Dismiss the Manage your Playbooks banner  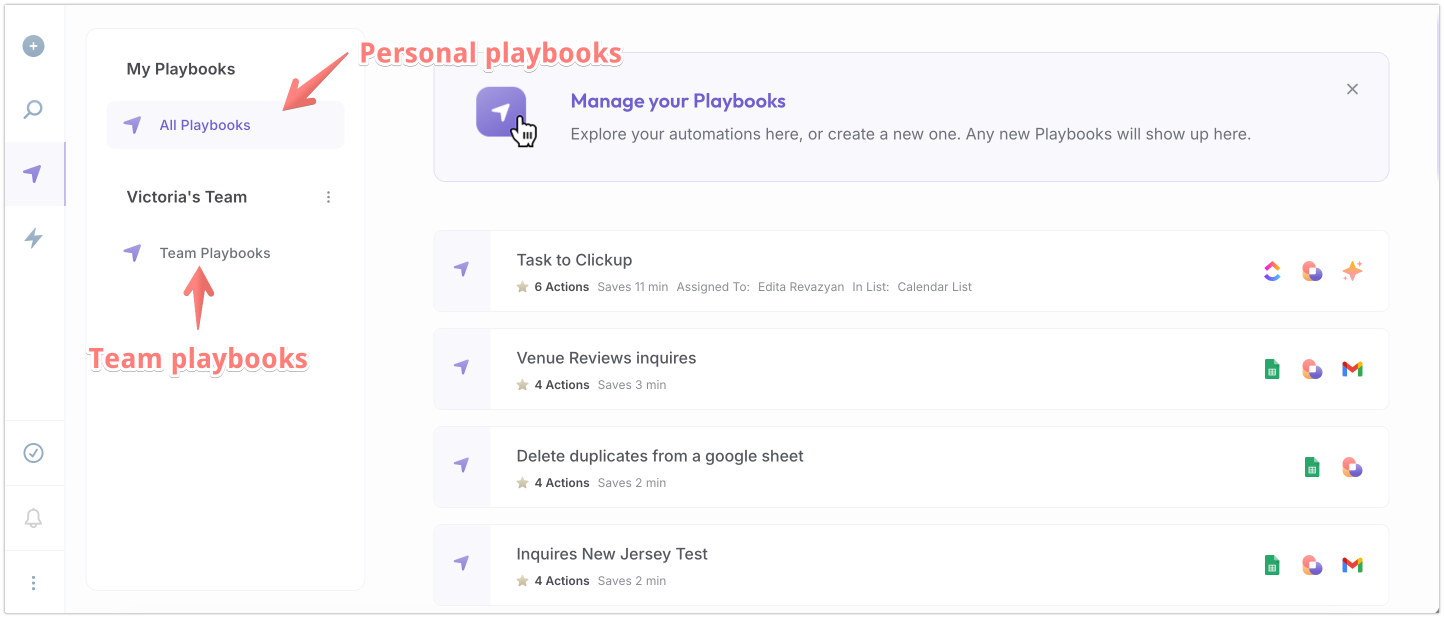click(x=1352, y=89)
